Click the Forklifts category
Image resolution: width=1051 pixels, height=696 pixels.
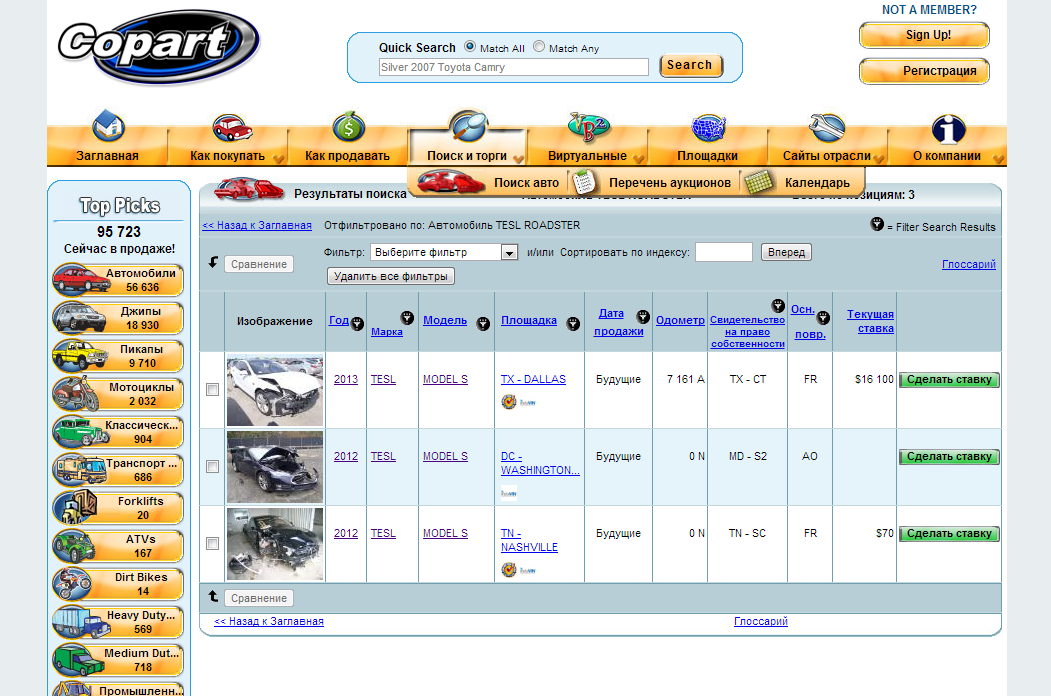[x=118, y=508]
